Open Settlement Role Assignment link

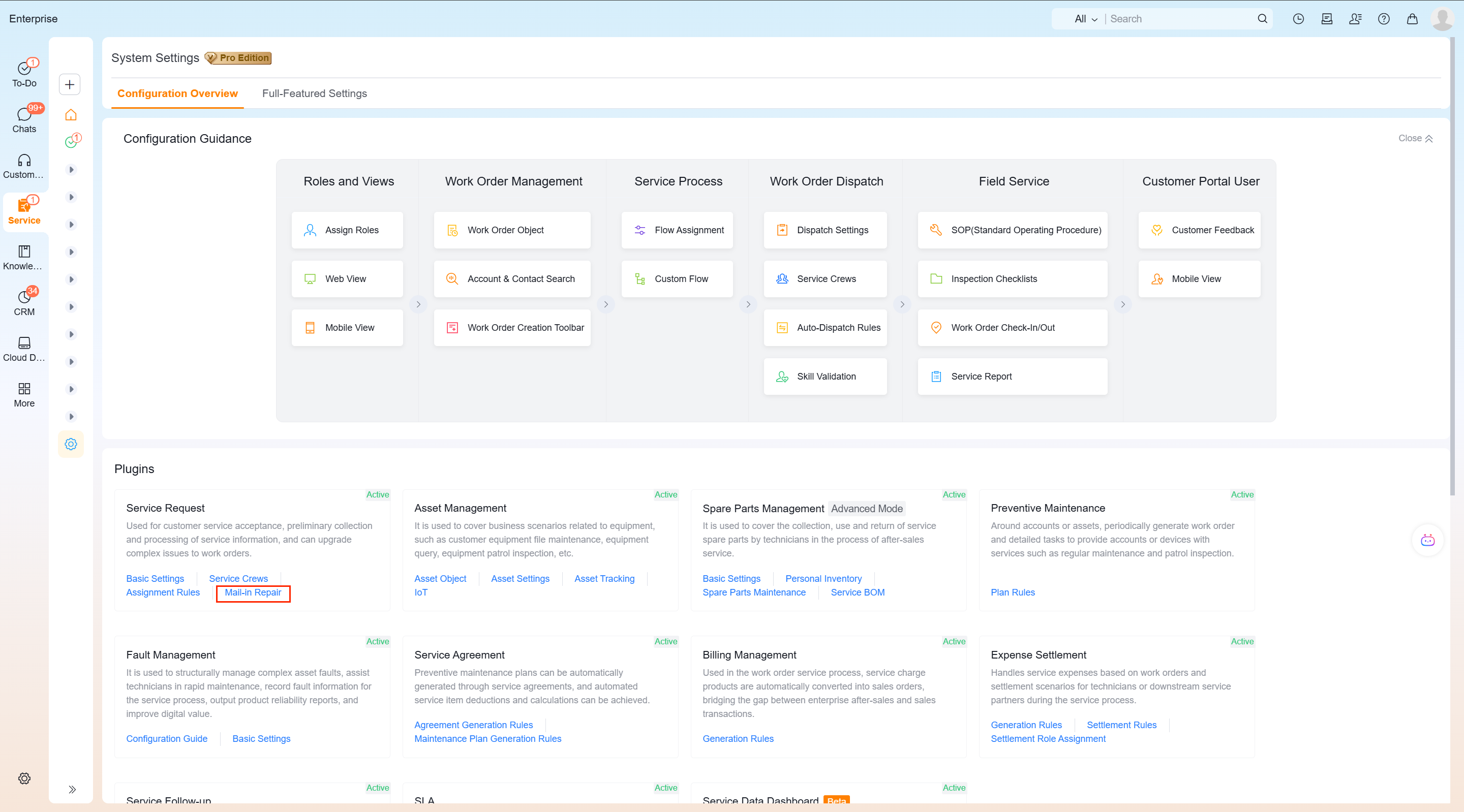tap(1048, 739)
